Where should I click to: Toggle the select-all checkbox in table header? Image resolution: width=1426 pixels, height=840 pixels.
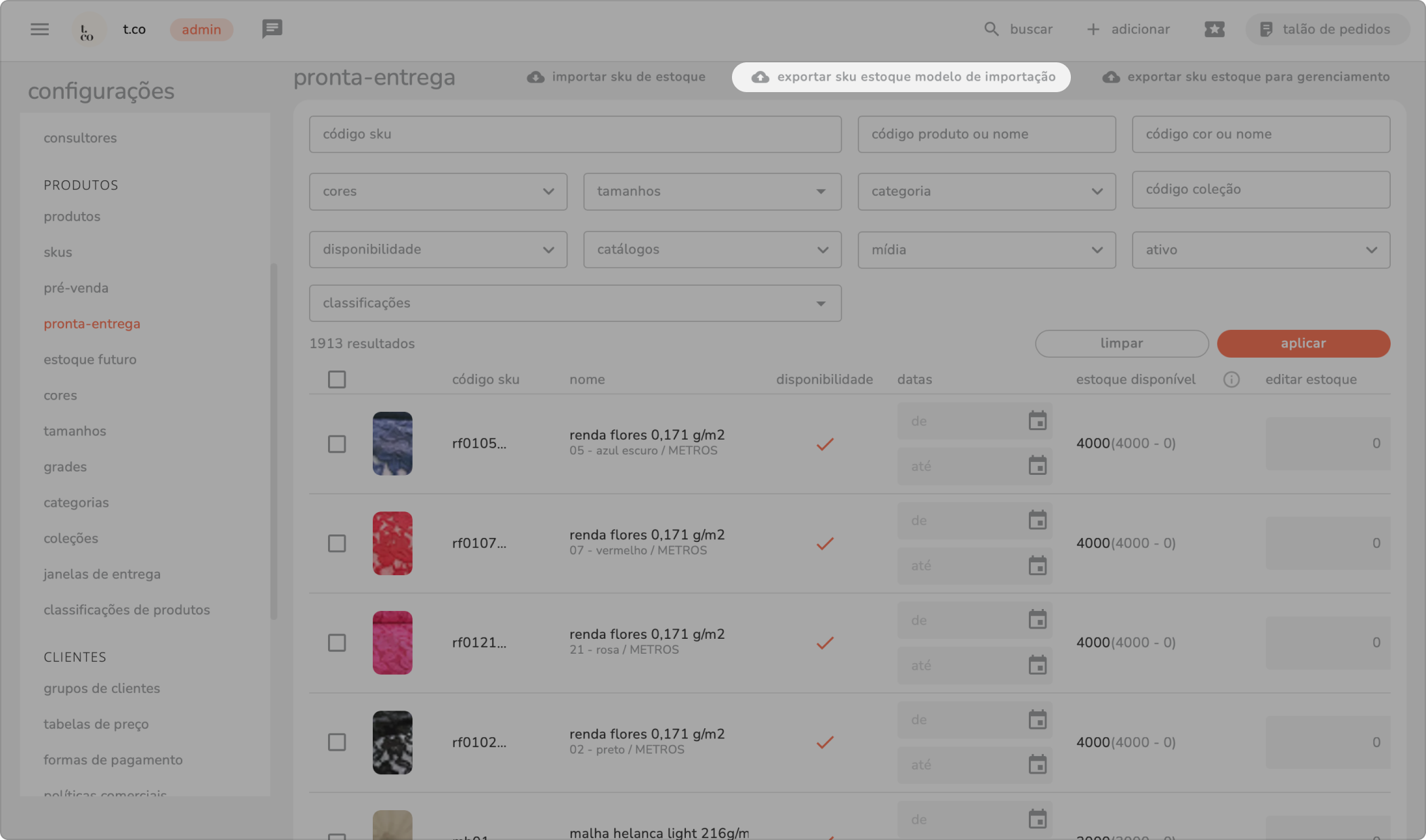[337, 379]
